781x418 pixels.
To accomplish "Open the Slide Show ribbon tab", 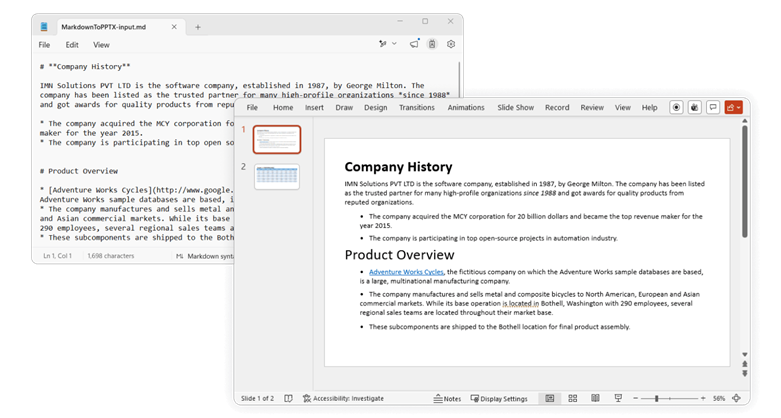I will [x=516, y=108].
